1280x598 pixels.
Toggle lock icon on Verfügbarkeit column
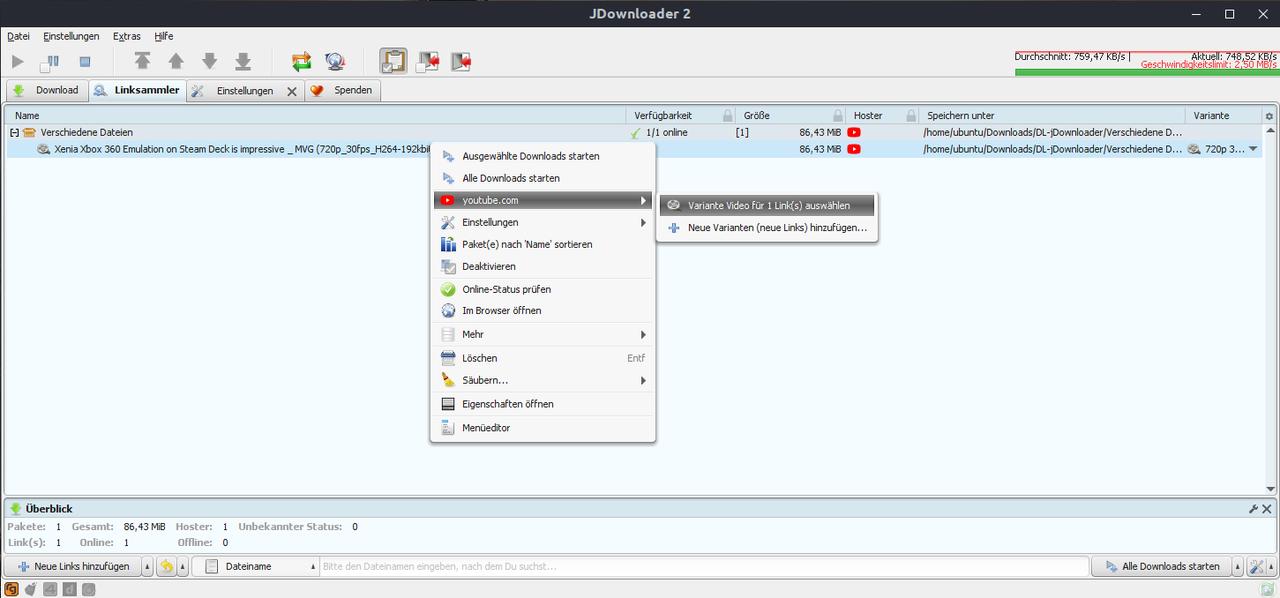728,116
